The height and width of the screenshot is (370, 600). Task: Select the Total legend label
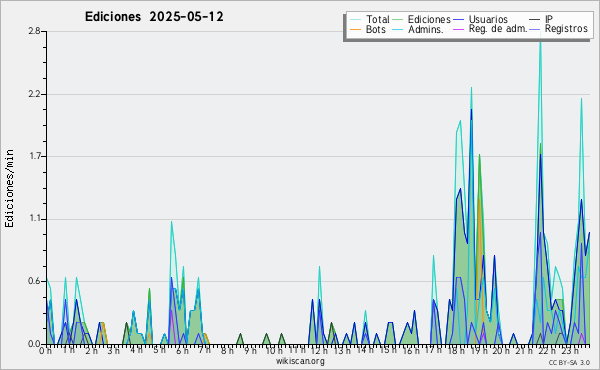[x=378, y=20]
